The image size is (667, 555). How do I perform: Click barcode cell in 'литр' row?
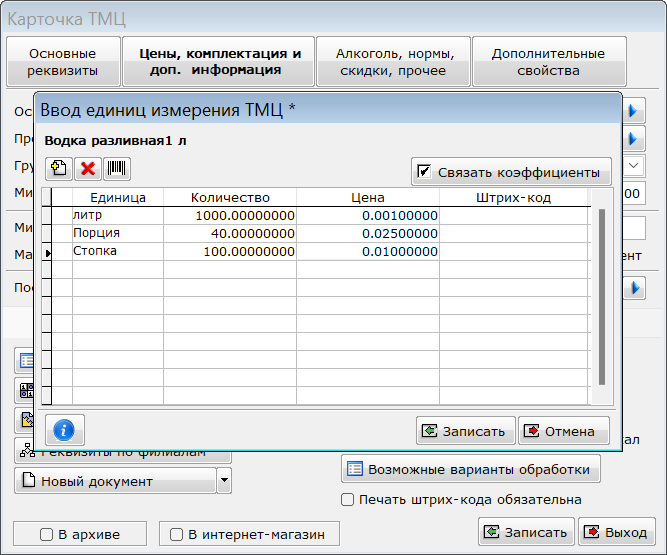(513, 216)
